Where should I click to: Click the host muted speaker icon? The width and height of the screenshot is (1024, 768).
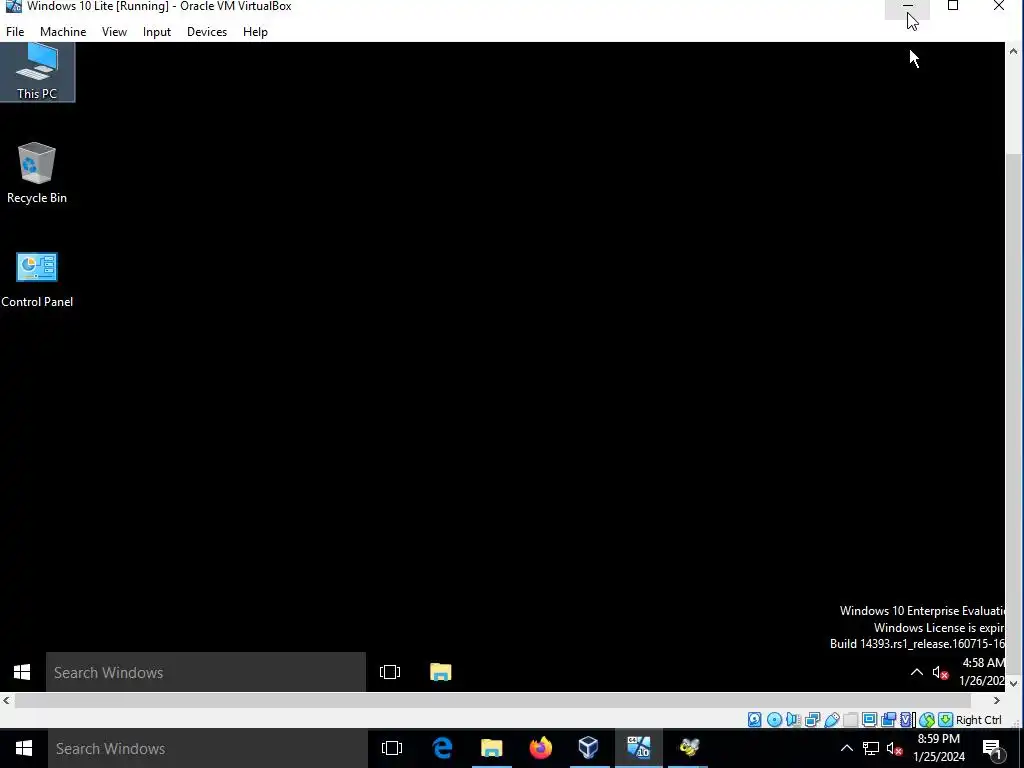point(895,749)
